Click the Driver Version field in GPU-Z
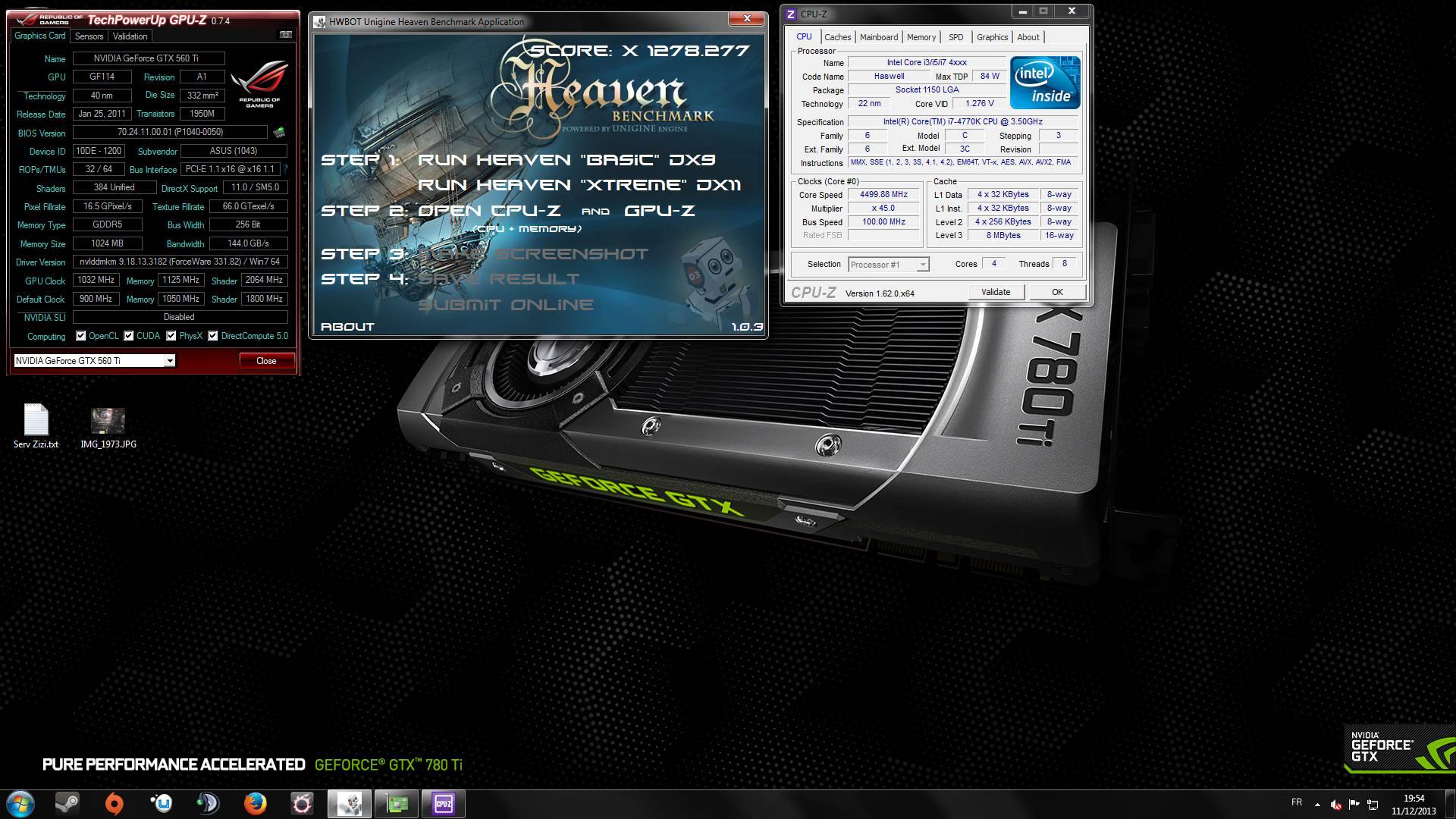1456x819 pixels. click(x=180, y=262)
